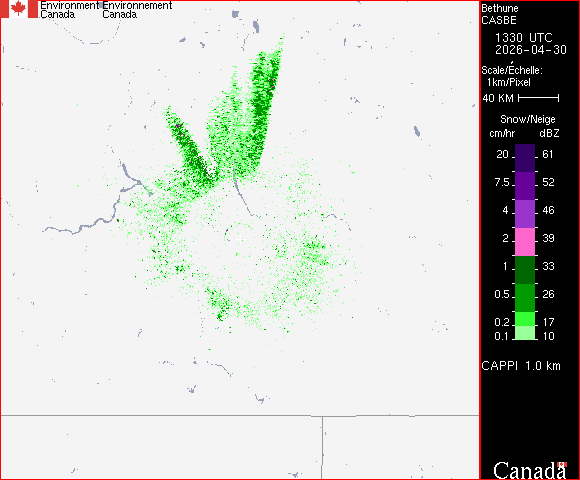Click the Environnement Canada French text
Viewport: 580px width, 480px height.
137,10
